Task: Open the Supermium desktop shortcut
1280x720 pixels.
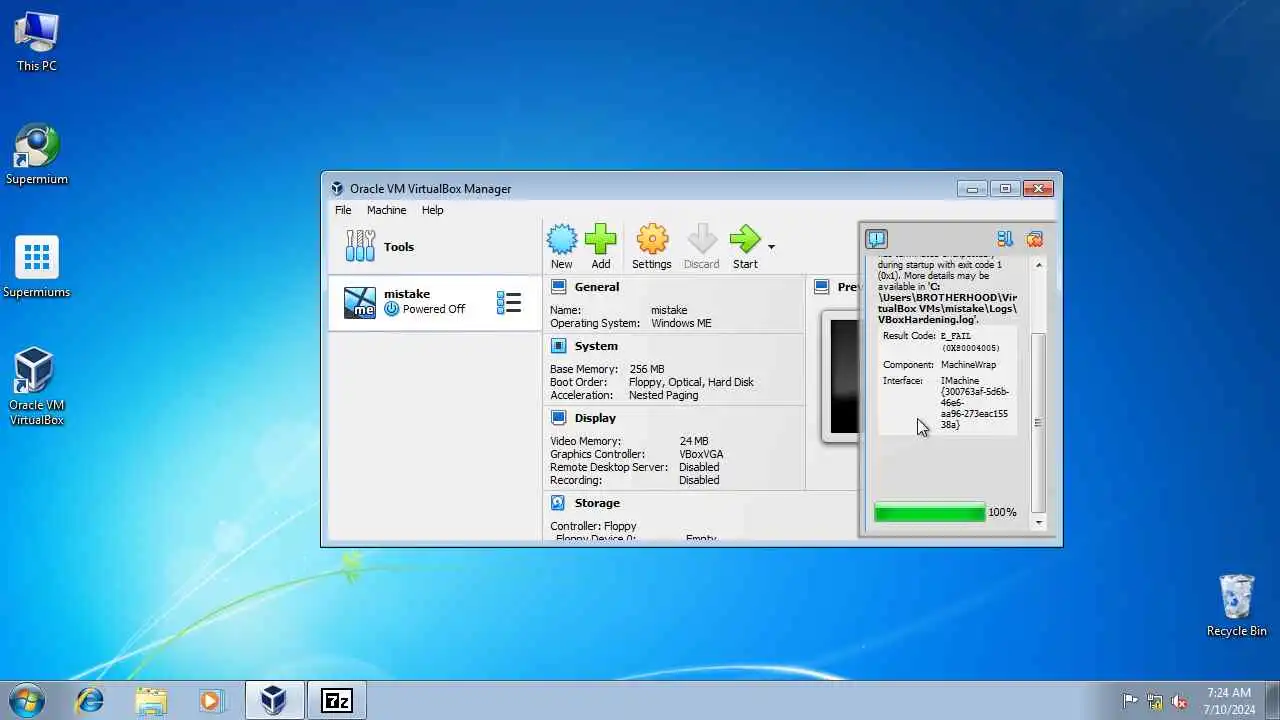Action: click(x=36, y=155)
